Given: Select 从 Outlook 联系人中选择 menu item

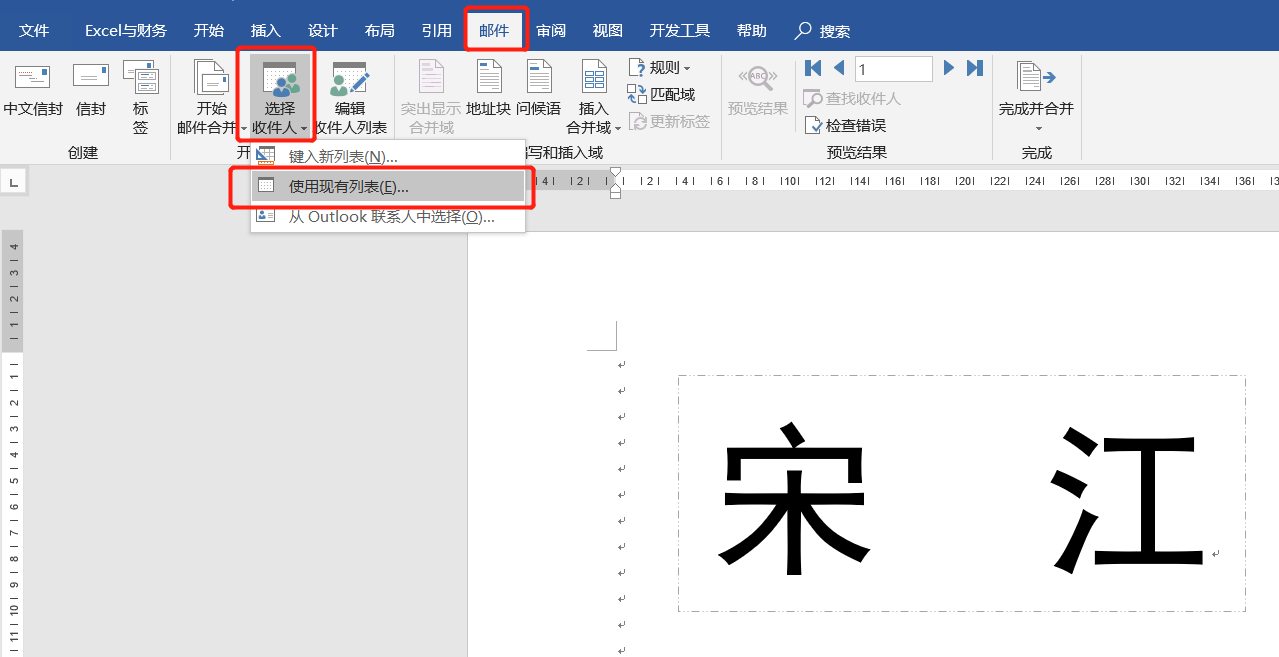Looking at the screenshot, I should [x=388, y=216].
